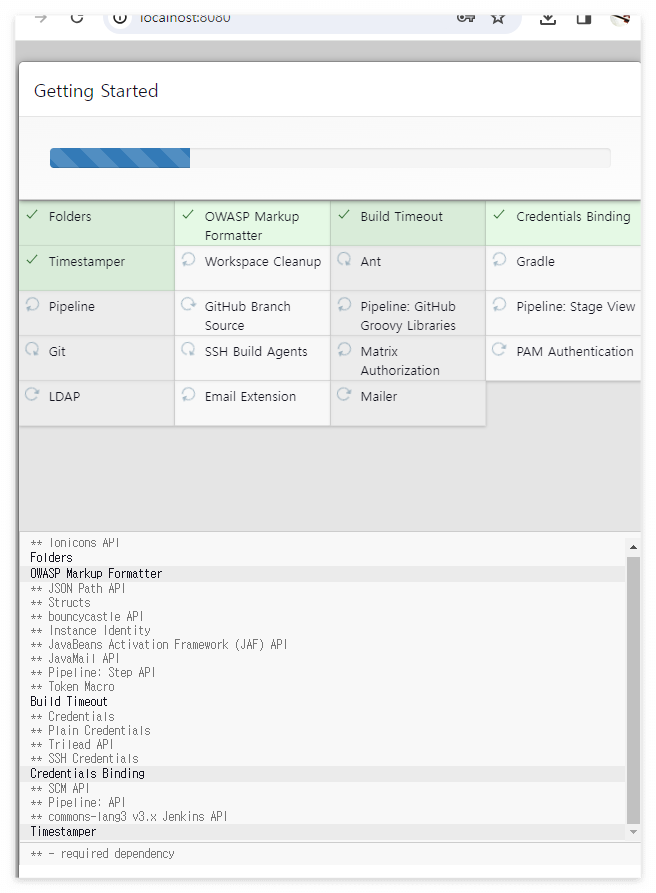Select the Timestamper plugin label
This screenshot has width=656, height=893.
point(87,261)
